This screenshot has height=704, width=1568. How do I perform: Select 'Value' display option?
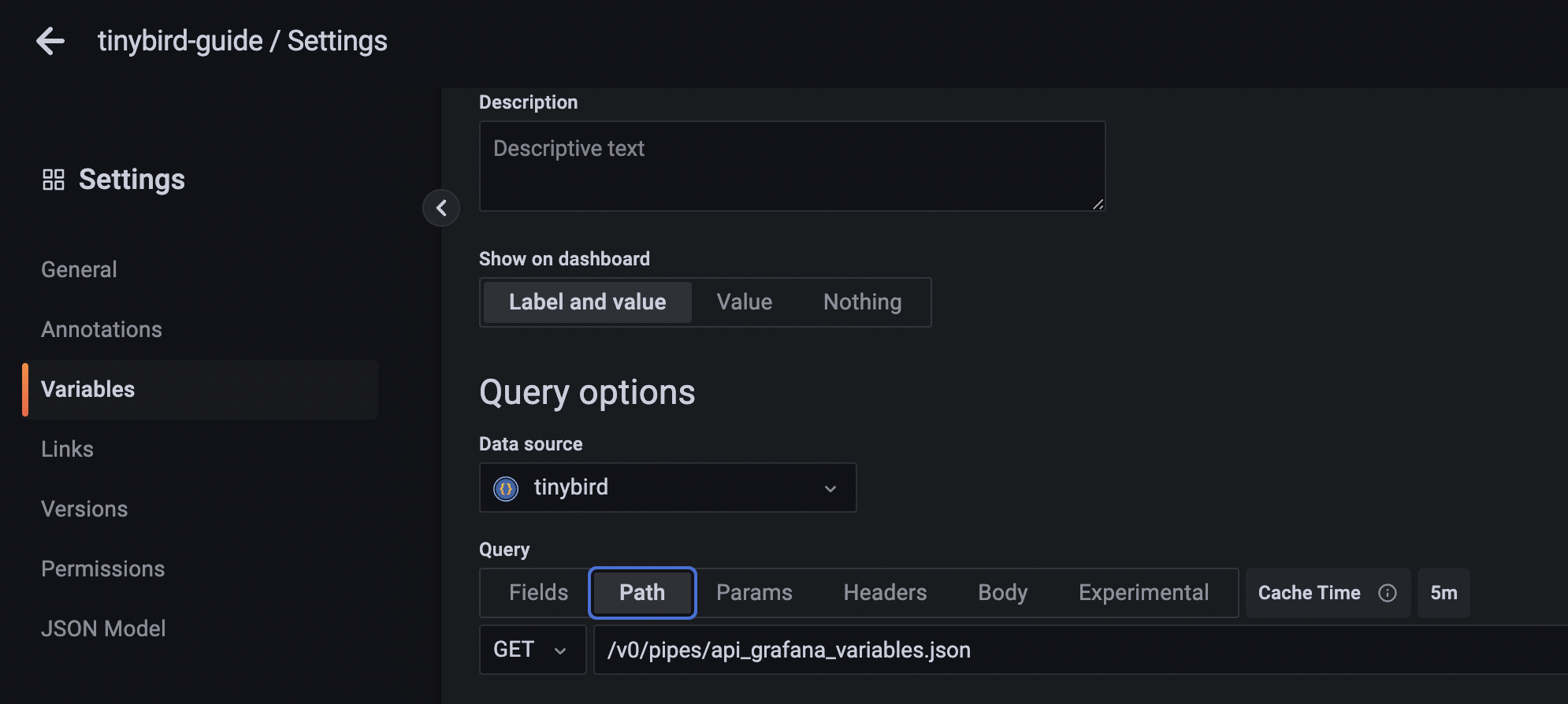(745, 302)
